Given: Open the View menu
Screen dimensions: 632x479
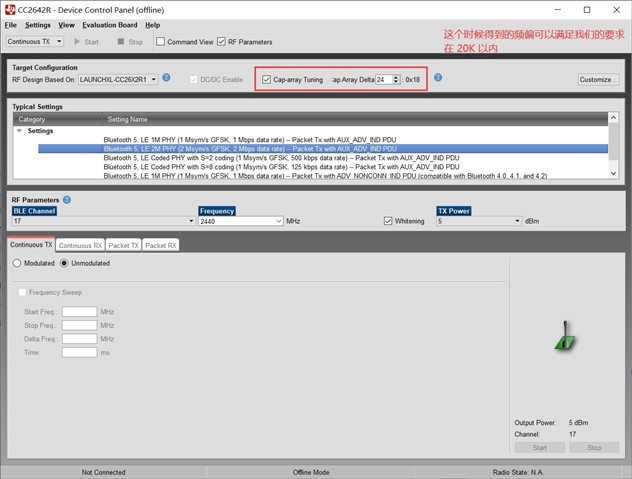Looking at the screenshot, I should click(67, 25).
